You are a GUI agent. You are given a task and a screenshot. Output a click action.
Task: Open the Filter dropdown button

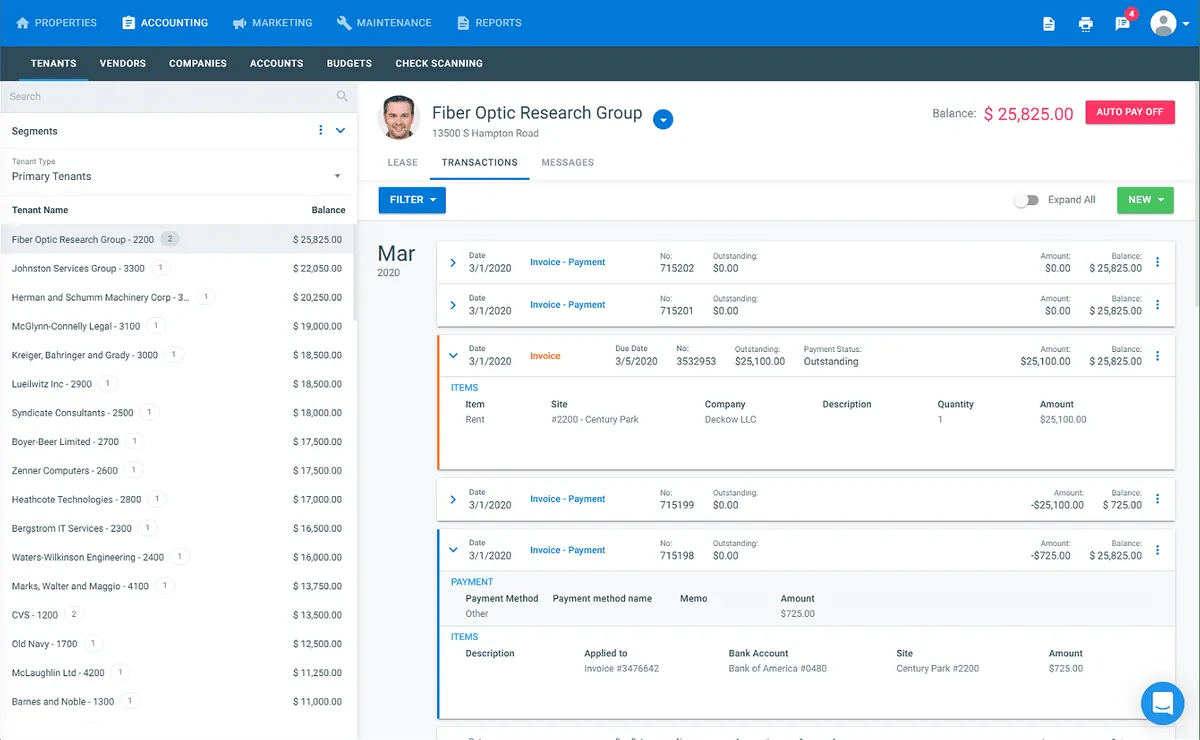411,200
